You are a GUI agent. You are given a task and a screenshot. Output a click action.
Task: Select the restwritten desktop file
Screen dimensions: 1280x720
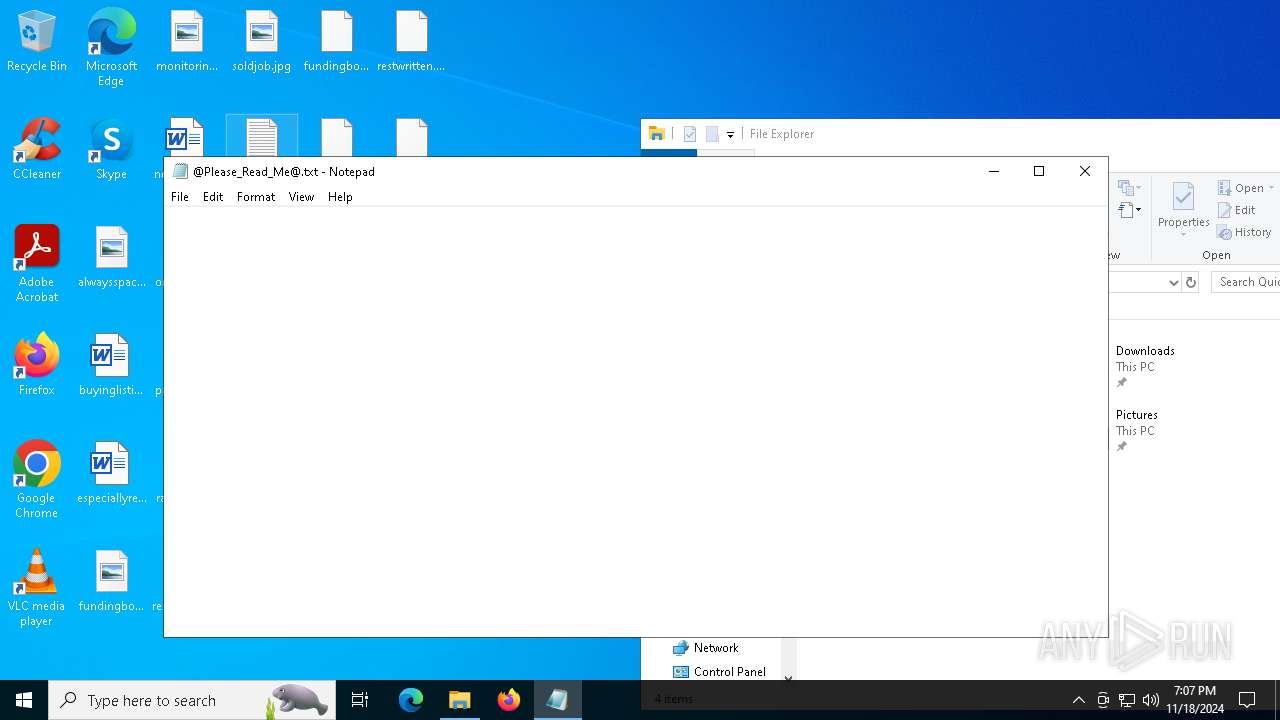tap(411, 42)
